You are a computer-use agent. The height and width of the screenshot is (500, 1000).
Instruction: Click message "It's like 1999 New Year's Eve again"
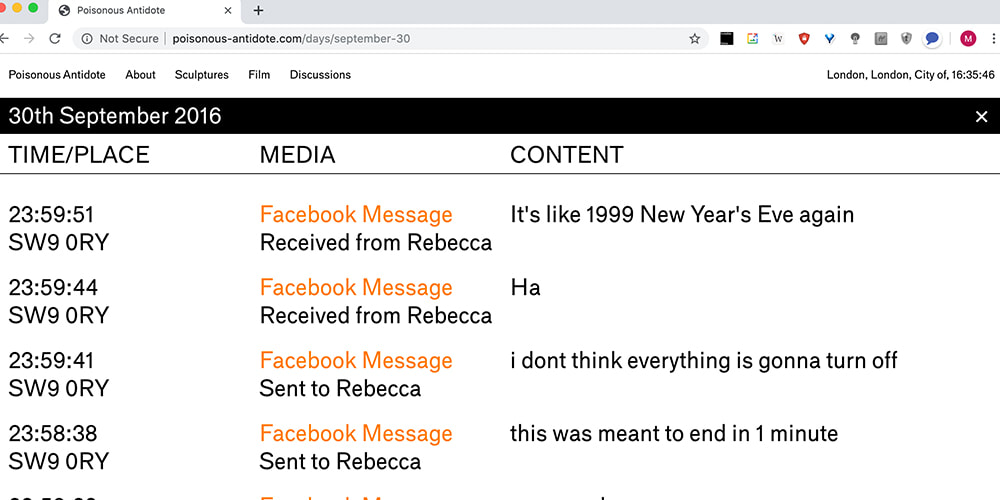point(682,215)
